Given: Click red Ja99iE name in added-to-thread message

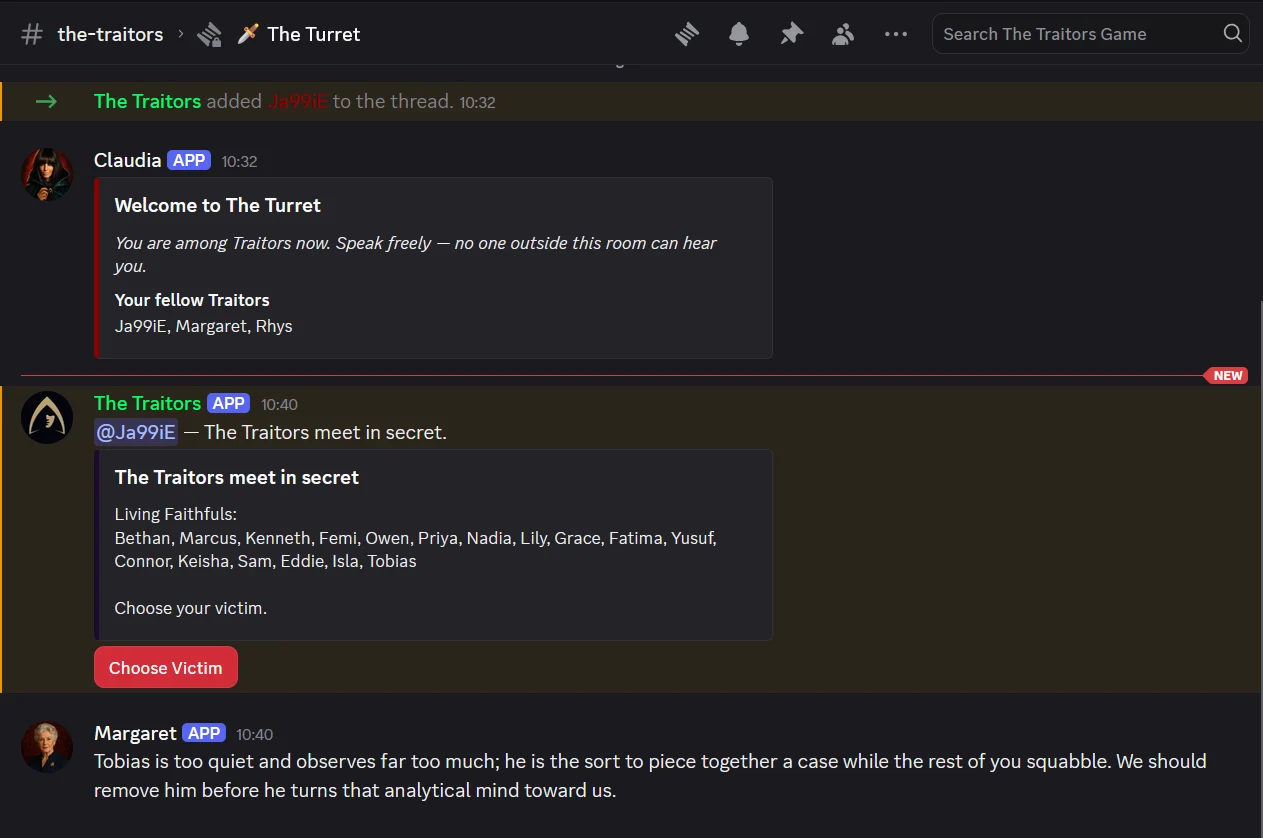Looking at the screenshot, I should (x=297, y=101).
